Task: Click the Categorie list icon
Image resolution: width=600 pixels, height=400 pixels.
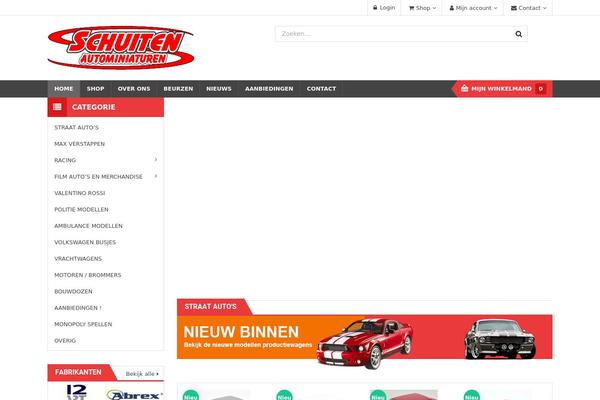Action: pos(57,107)
